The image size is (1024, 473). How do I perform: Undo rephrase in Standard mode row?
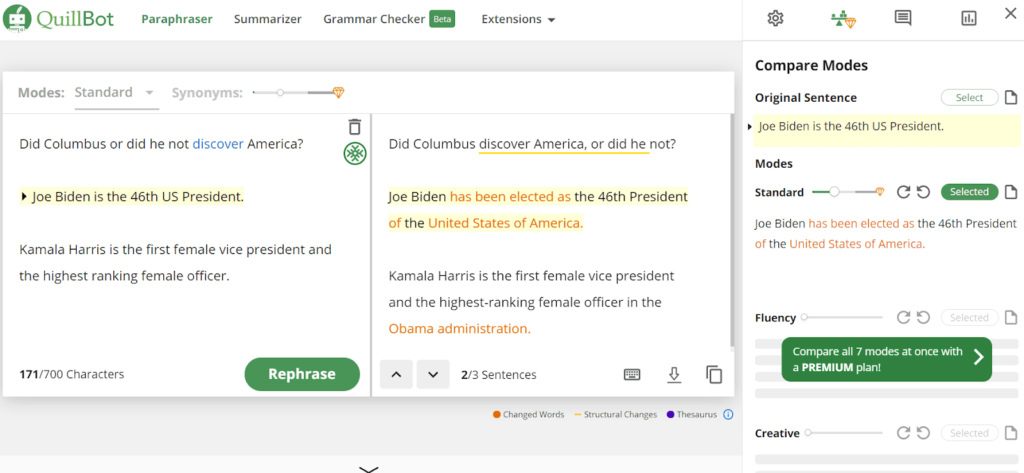pos(923,192)
